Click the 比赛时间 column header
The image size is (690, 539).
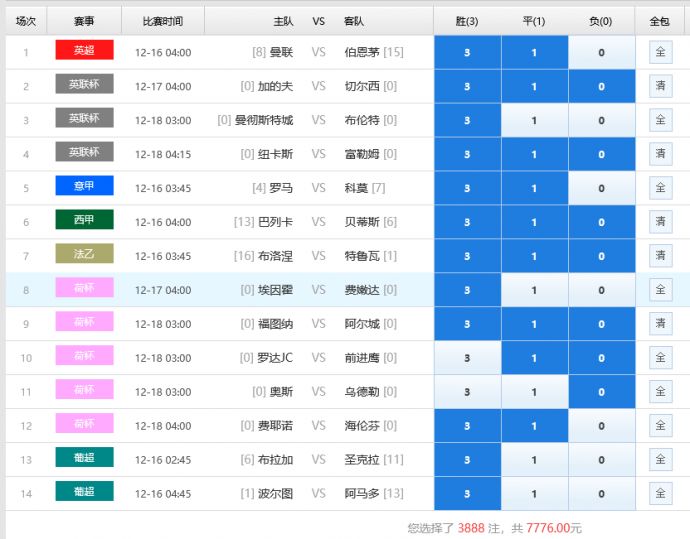[x=162, y=20]
